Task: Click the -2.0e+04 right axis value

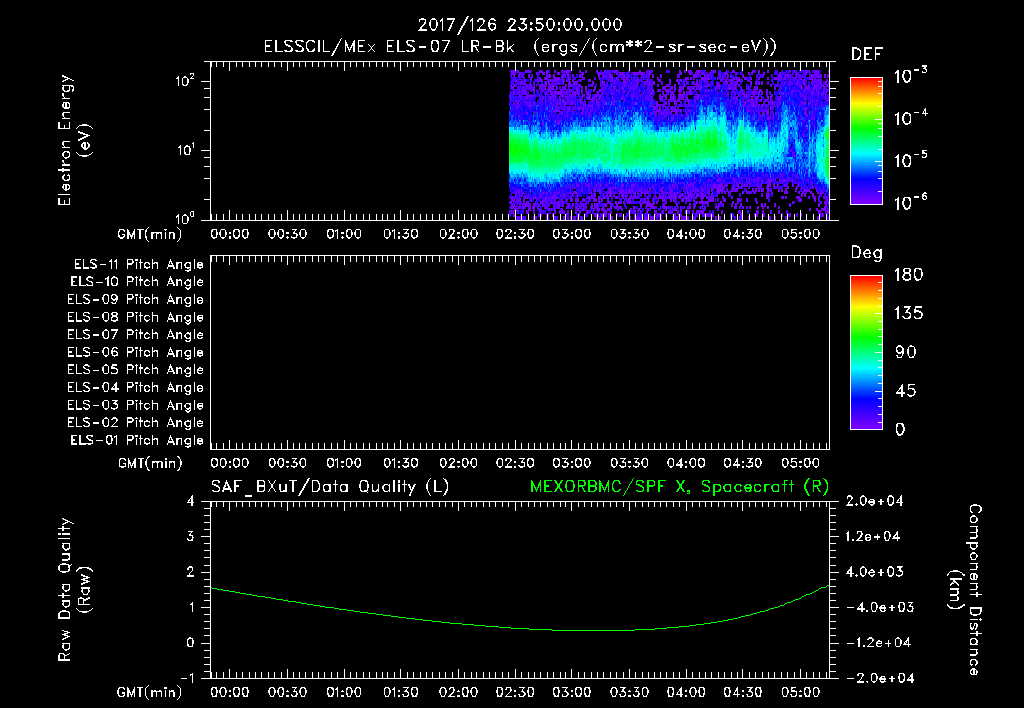Action: [x=878, y=678]
